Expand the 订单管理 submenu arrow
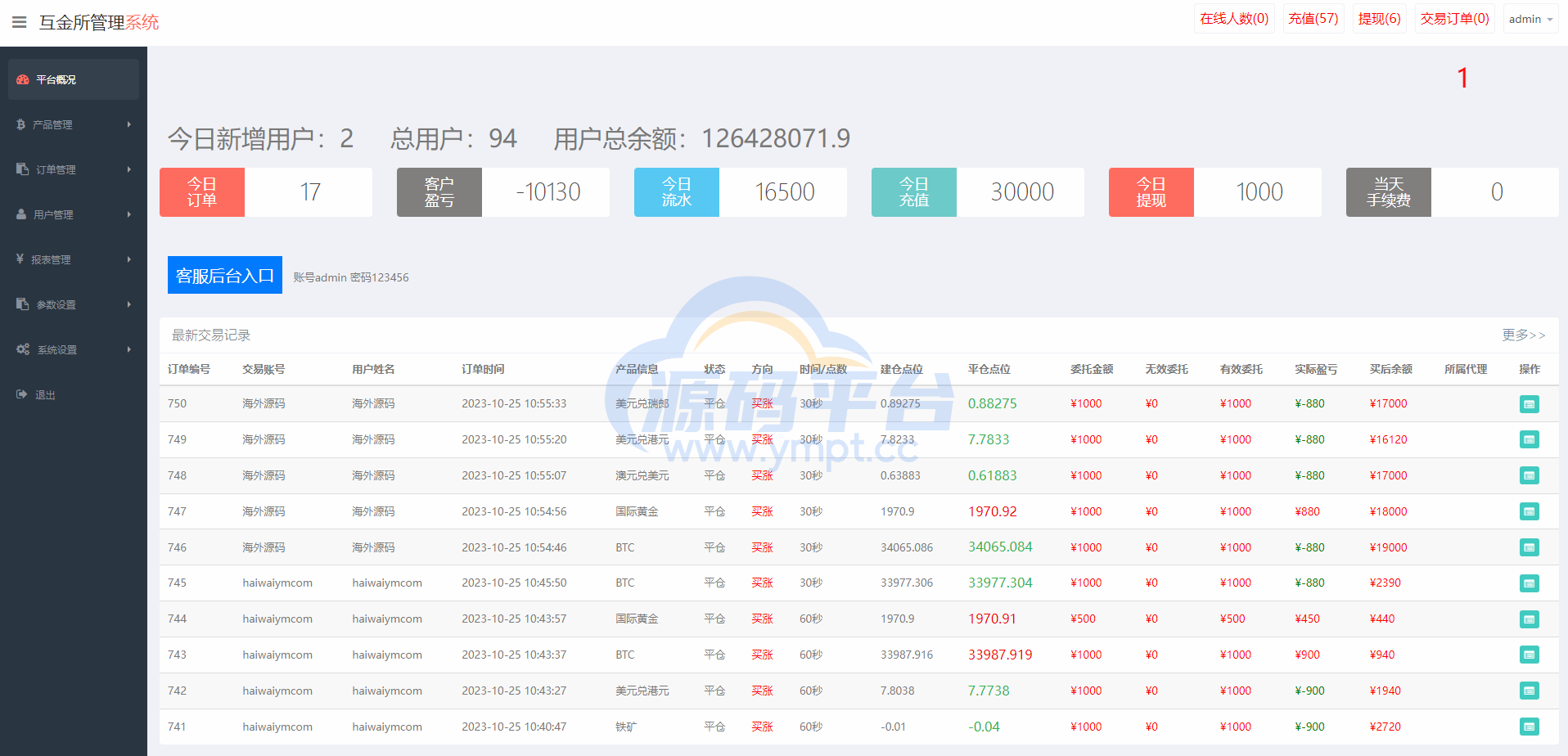The height and width of the screenshot is (756, 1568). [128, 169]
